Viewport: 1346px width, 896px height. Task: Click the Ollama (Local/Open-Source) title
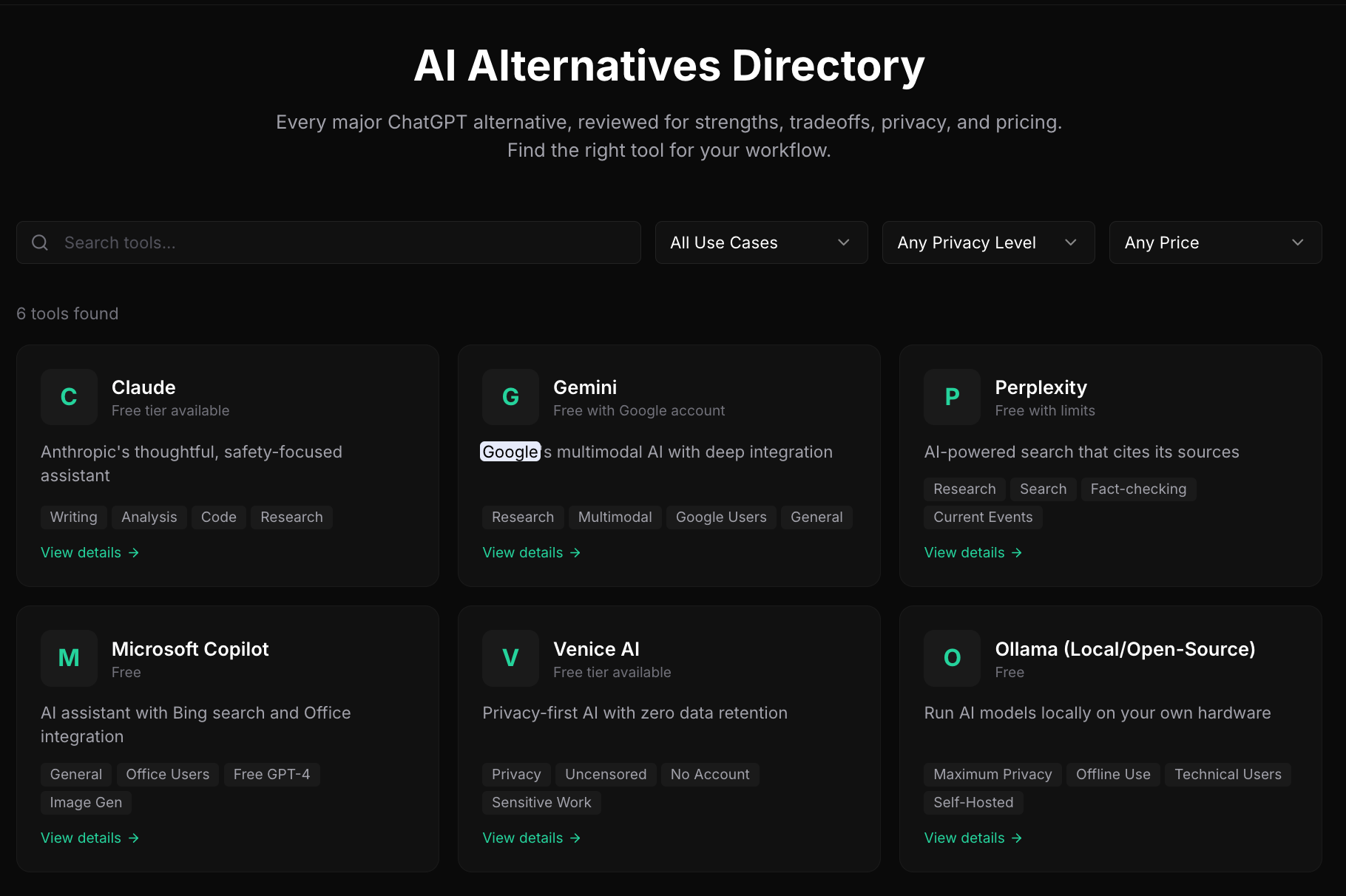click(1125, 649)
